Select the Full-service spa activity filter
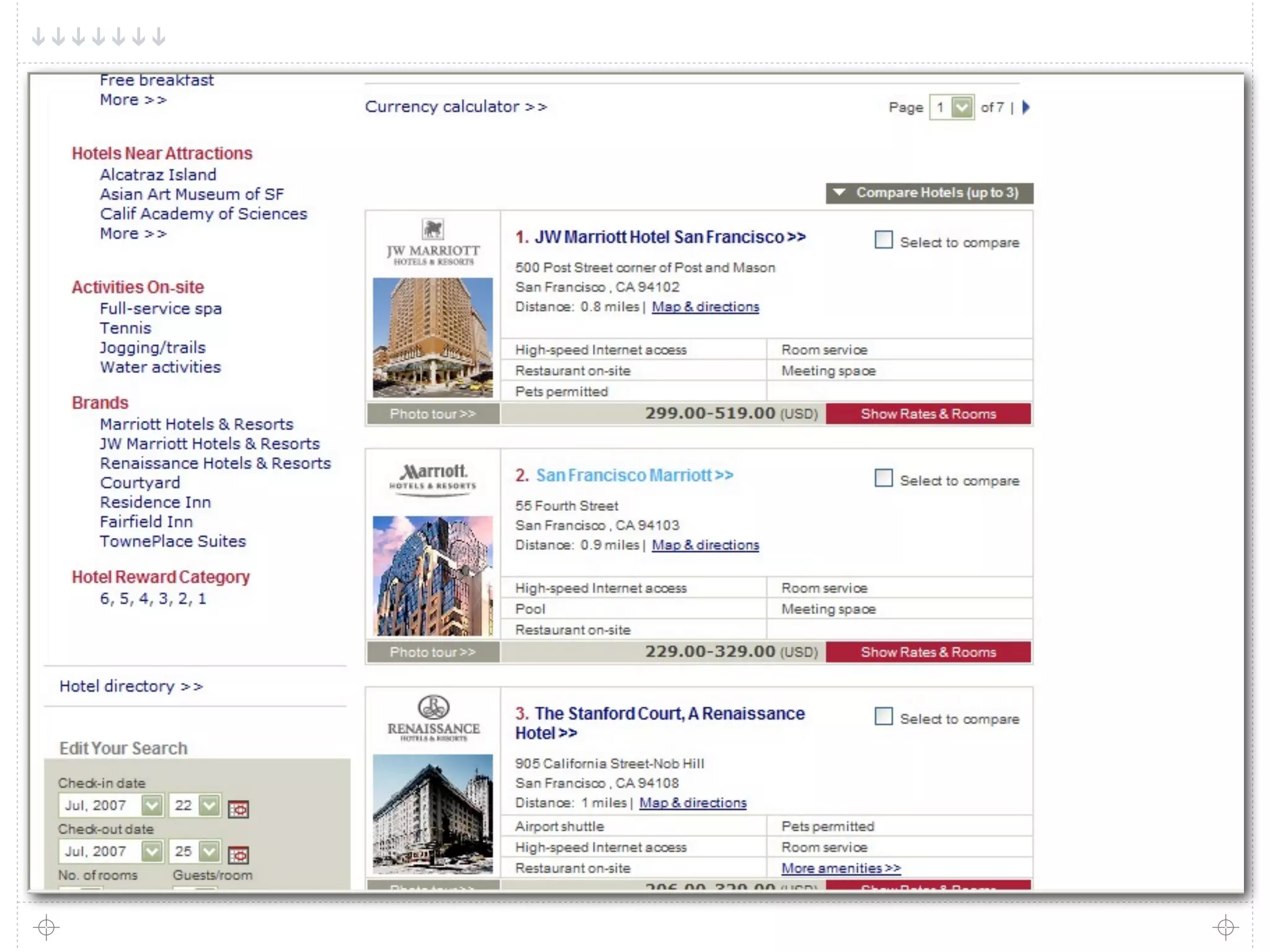 (x=161, y=309)
